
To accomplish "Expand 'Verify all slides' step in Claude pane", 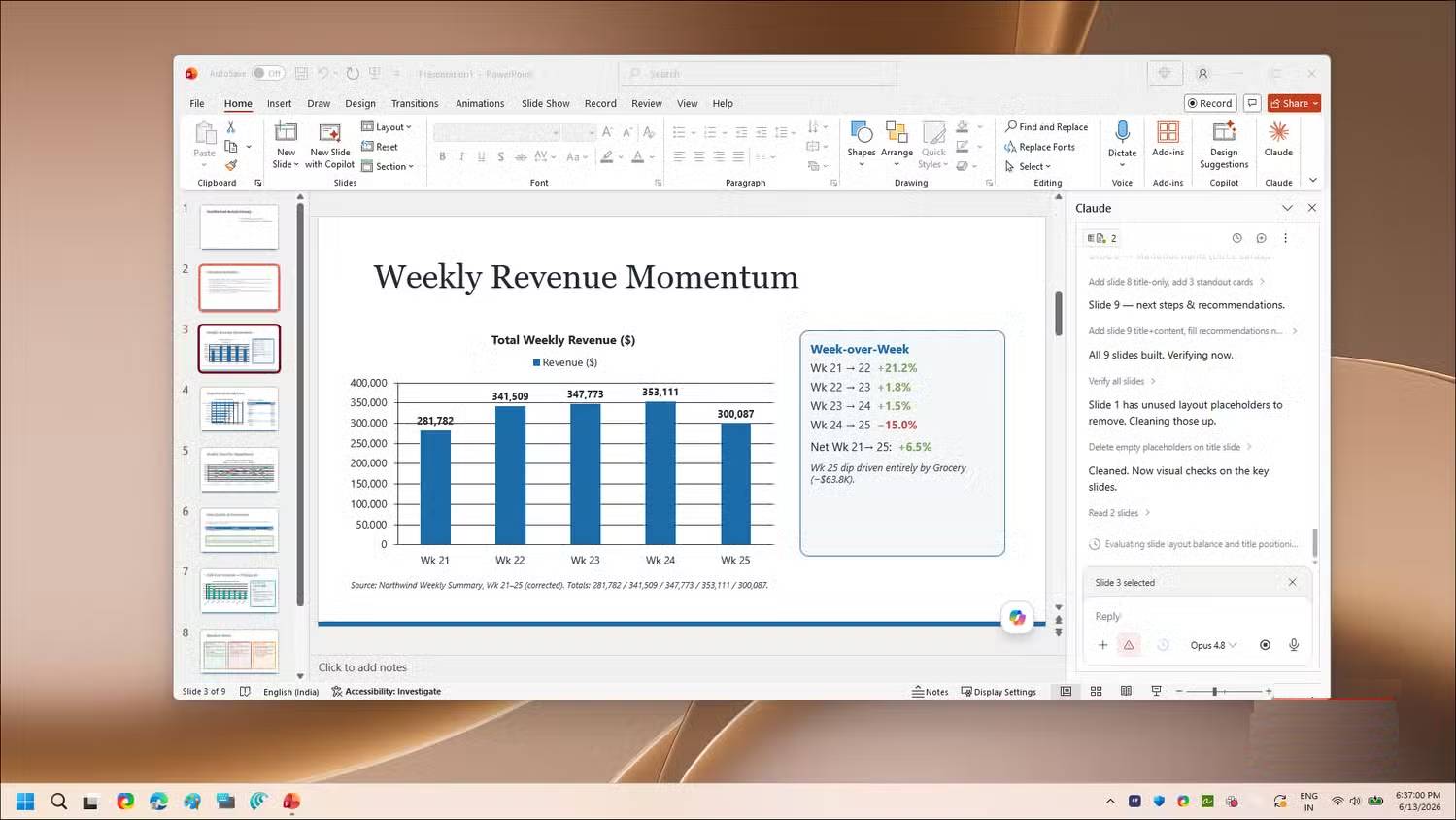I will (x=1122, y=381).
